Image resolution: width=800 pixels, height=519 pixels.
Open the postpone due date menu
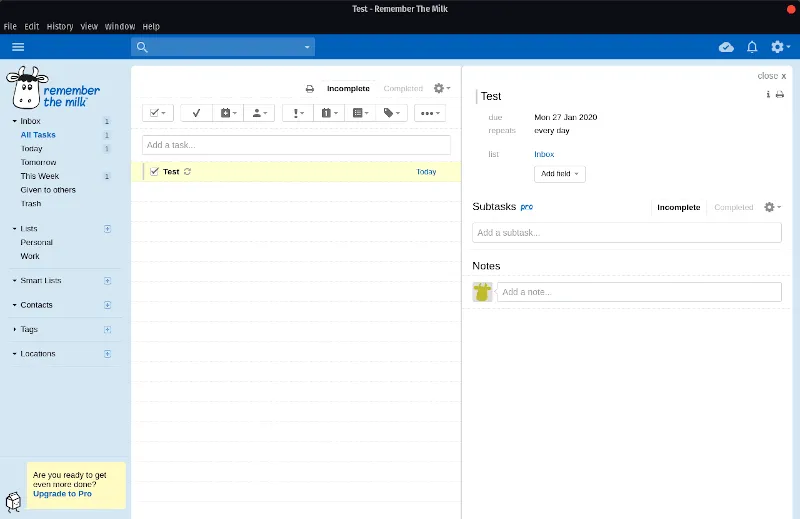[x=228, y=113]
